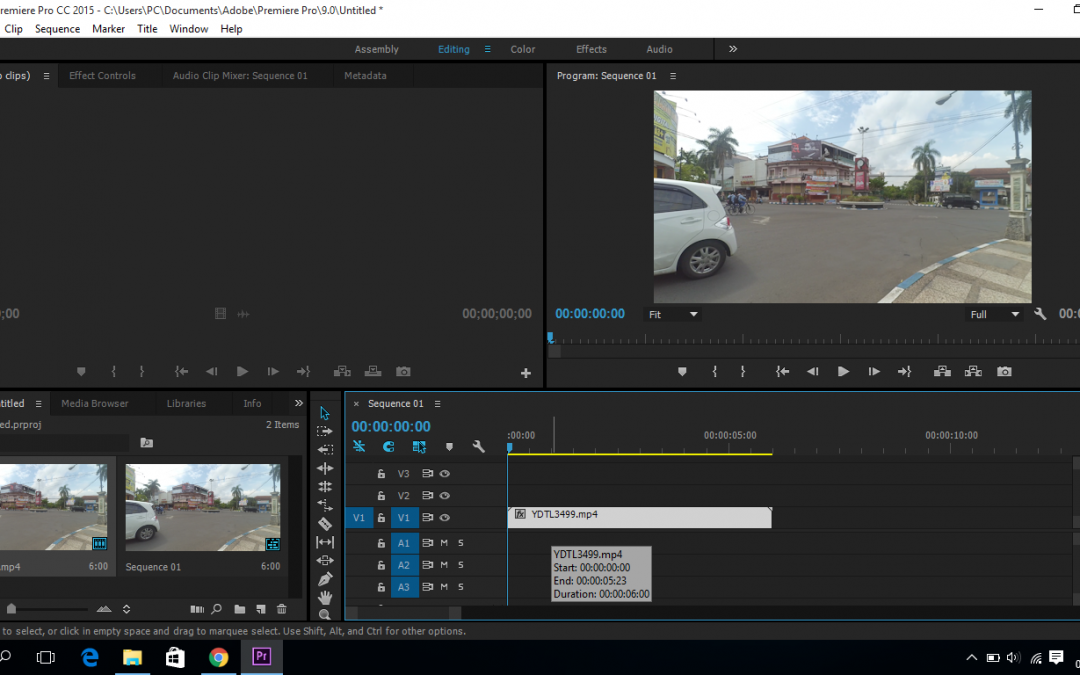The height and width of the screenshot is (675, 1080).
Task: Step forward one frame in Program monitor
Action: tap(874, 371)
